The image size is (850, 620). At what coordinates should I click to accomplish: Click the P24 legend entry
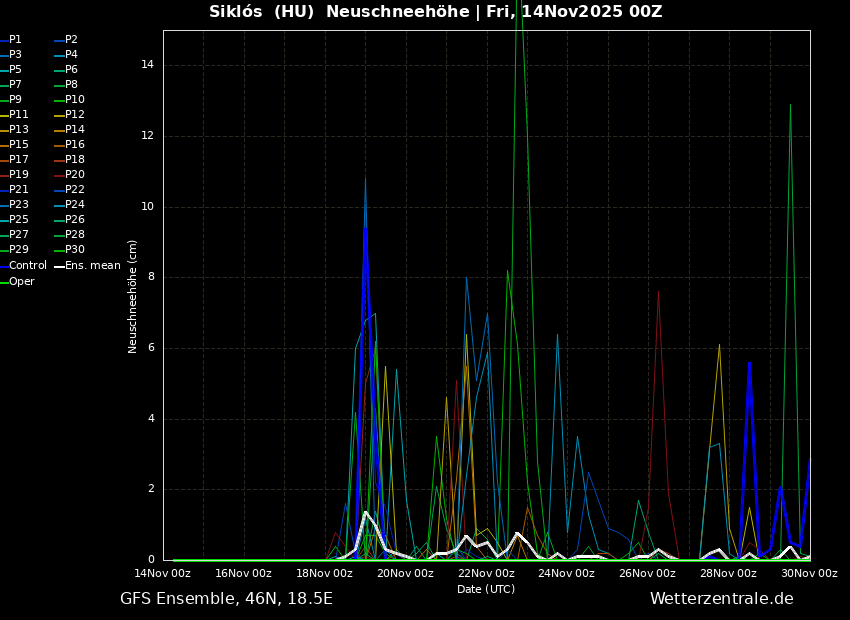[74, 205]
